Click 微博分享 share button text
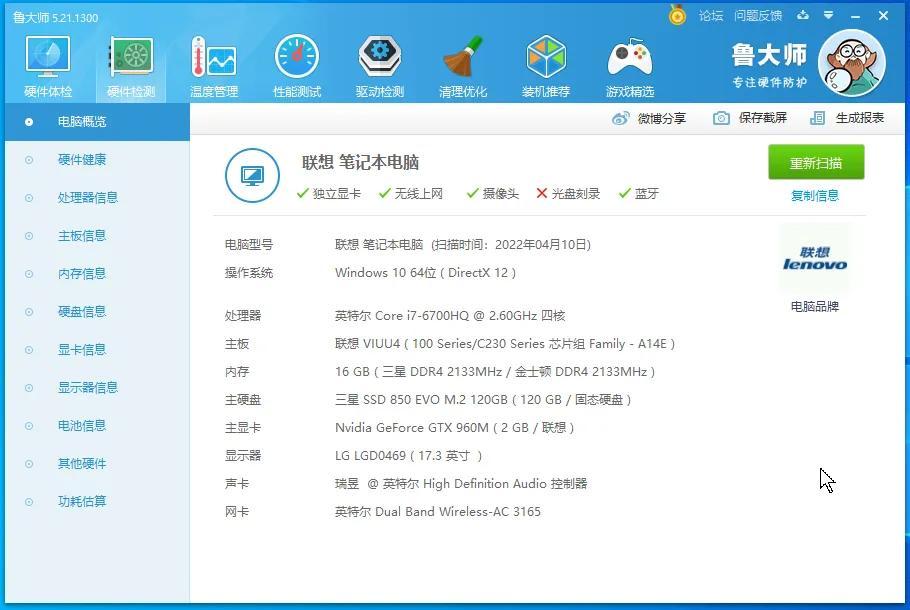 tap(662, 118)
